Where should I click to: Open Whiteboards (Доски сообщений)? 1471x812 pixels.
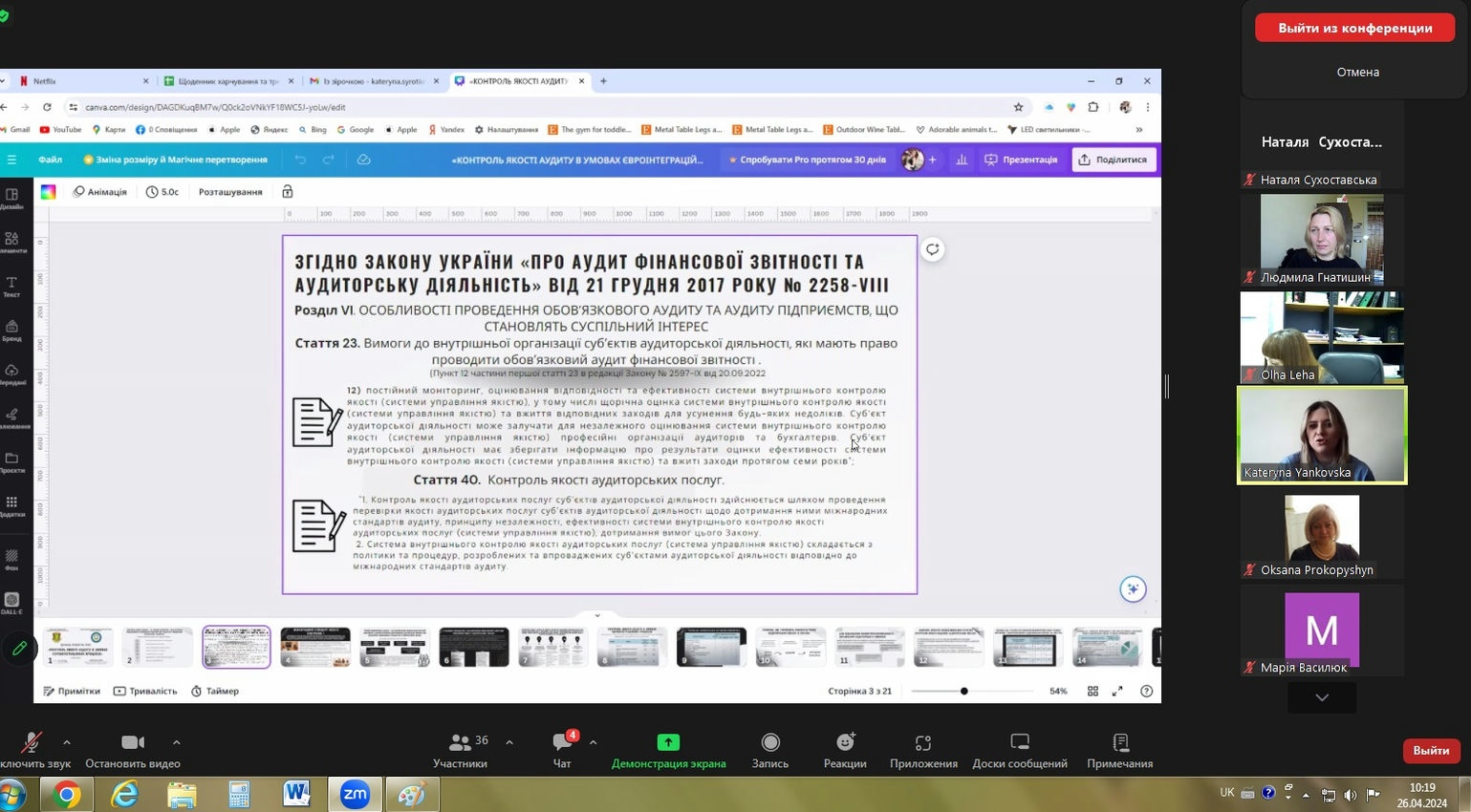1020,743
